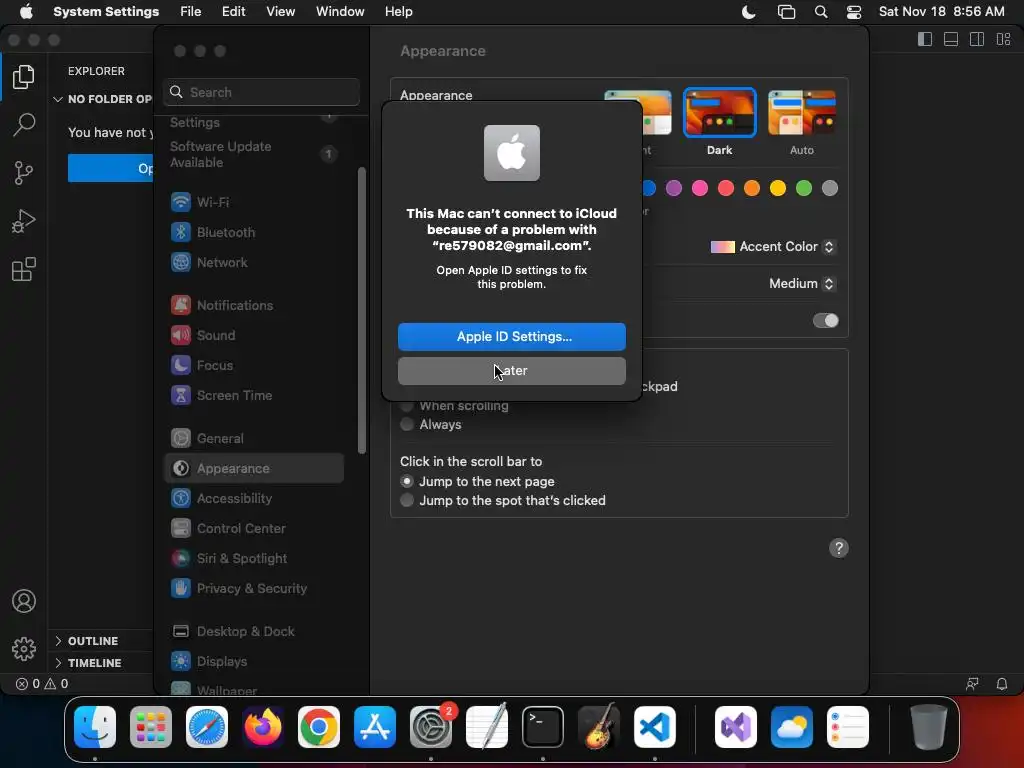
Task: Open Accounts icon in VS Code activity bar
Action: [24, 601]
